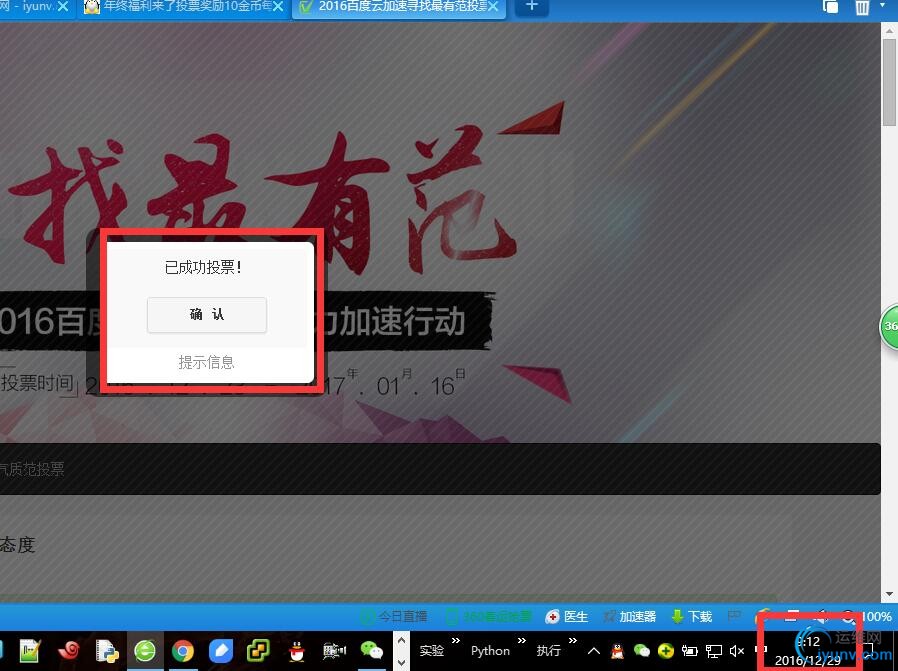The height and width of the screenshot is (671, 898).
Task: Open Chrome from the taskbar
Action: point(184,651)
